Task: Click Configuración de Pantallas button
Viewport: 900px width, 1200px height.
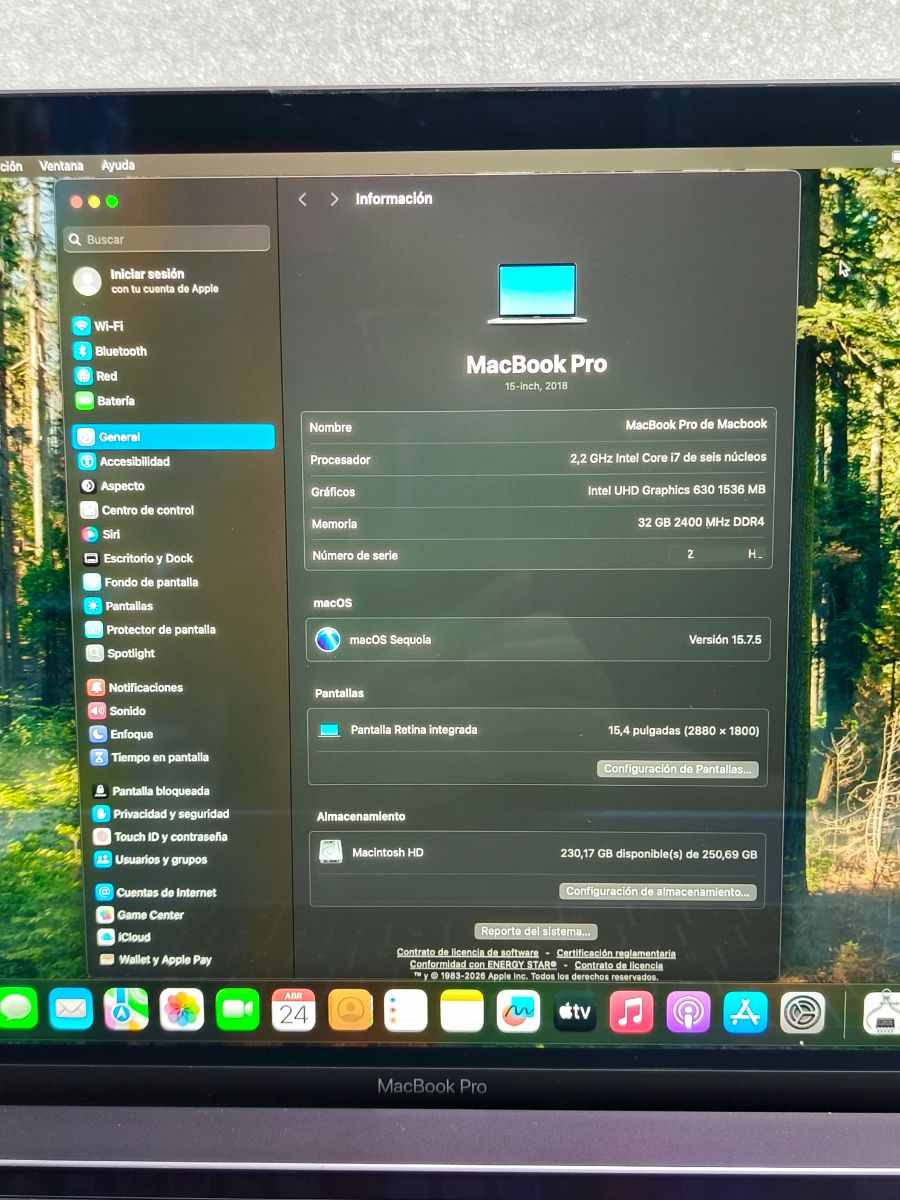Action: [x=678, y=769]
